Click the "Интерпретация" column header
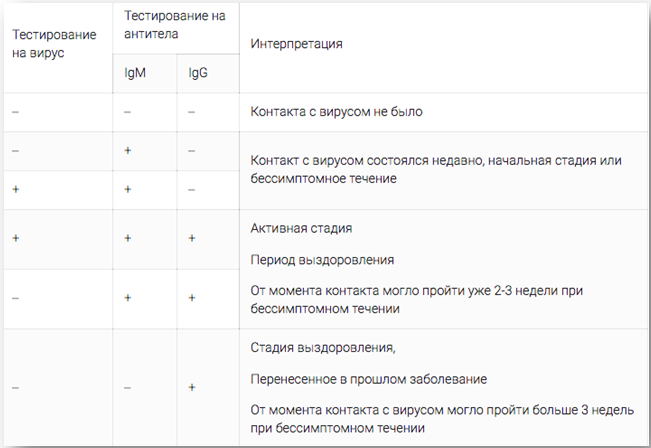Viewport: 651px width, 448px height. [296, 44]
